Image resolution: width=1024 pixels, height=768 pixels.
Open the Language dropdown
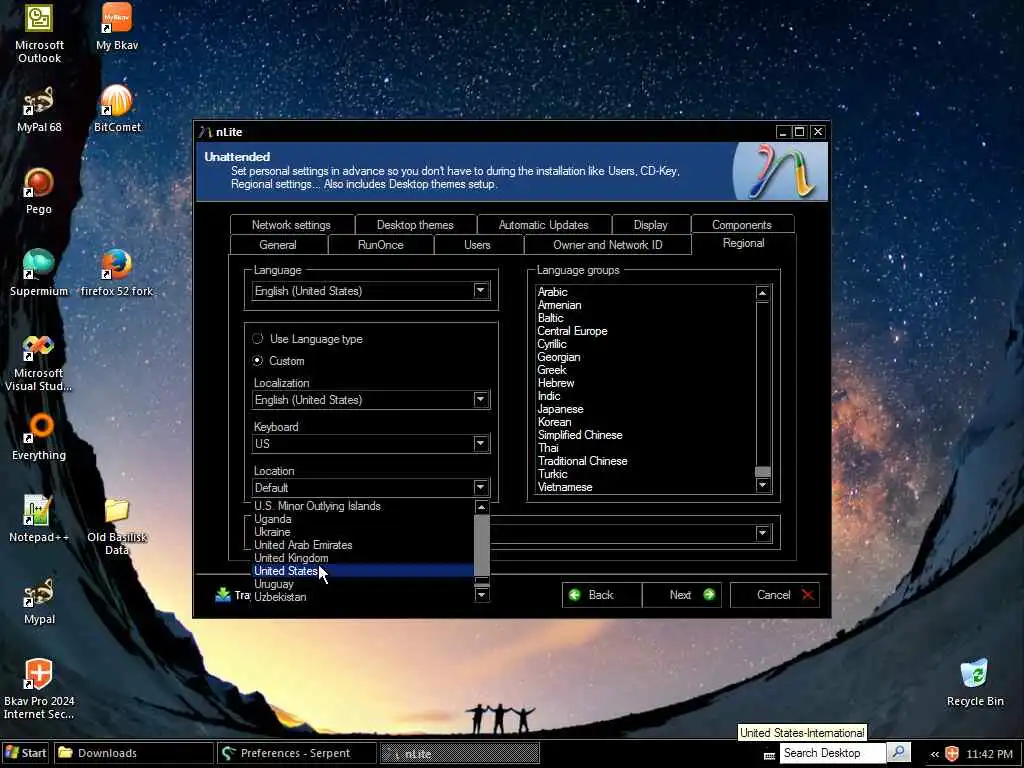point(371,291)
